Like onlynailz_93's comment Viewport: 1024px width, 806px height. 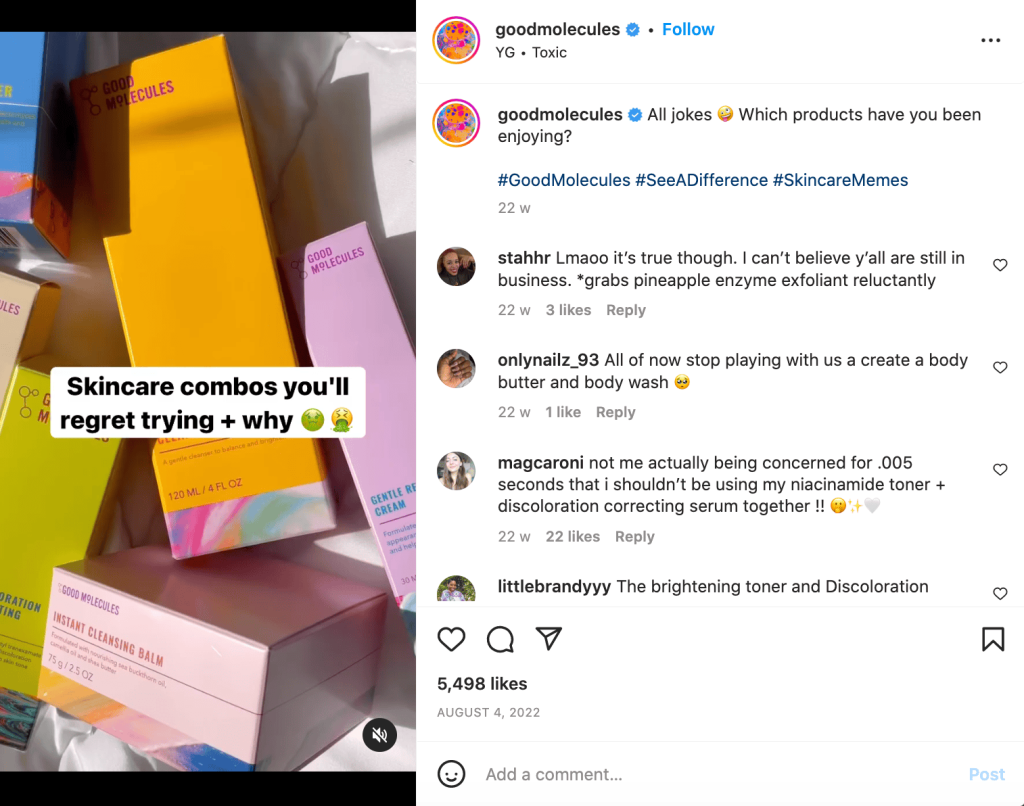coord(999,368)
